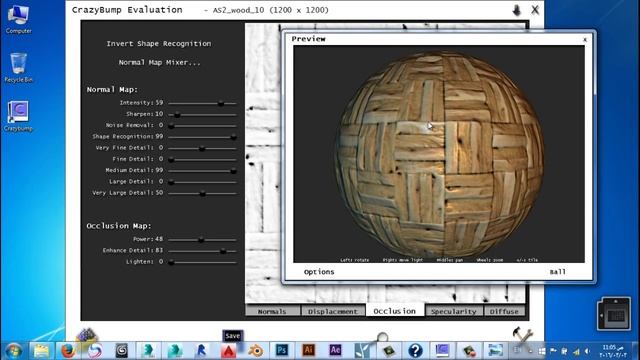The height and width of the screenshot is (360, 640).
Task: Click the wooden ball in the Preview
Action: coord(439,154)
